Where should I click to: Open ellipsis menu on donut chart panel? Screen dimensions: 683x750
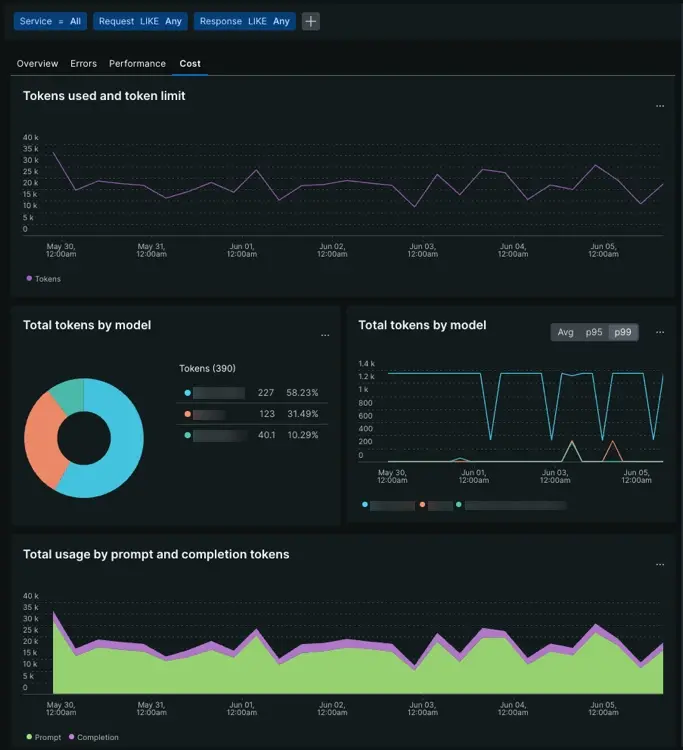coord(324,336)
